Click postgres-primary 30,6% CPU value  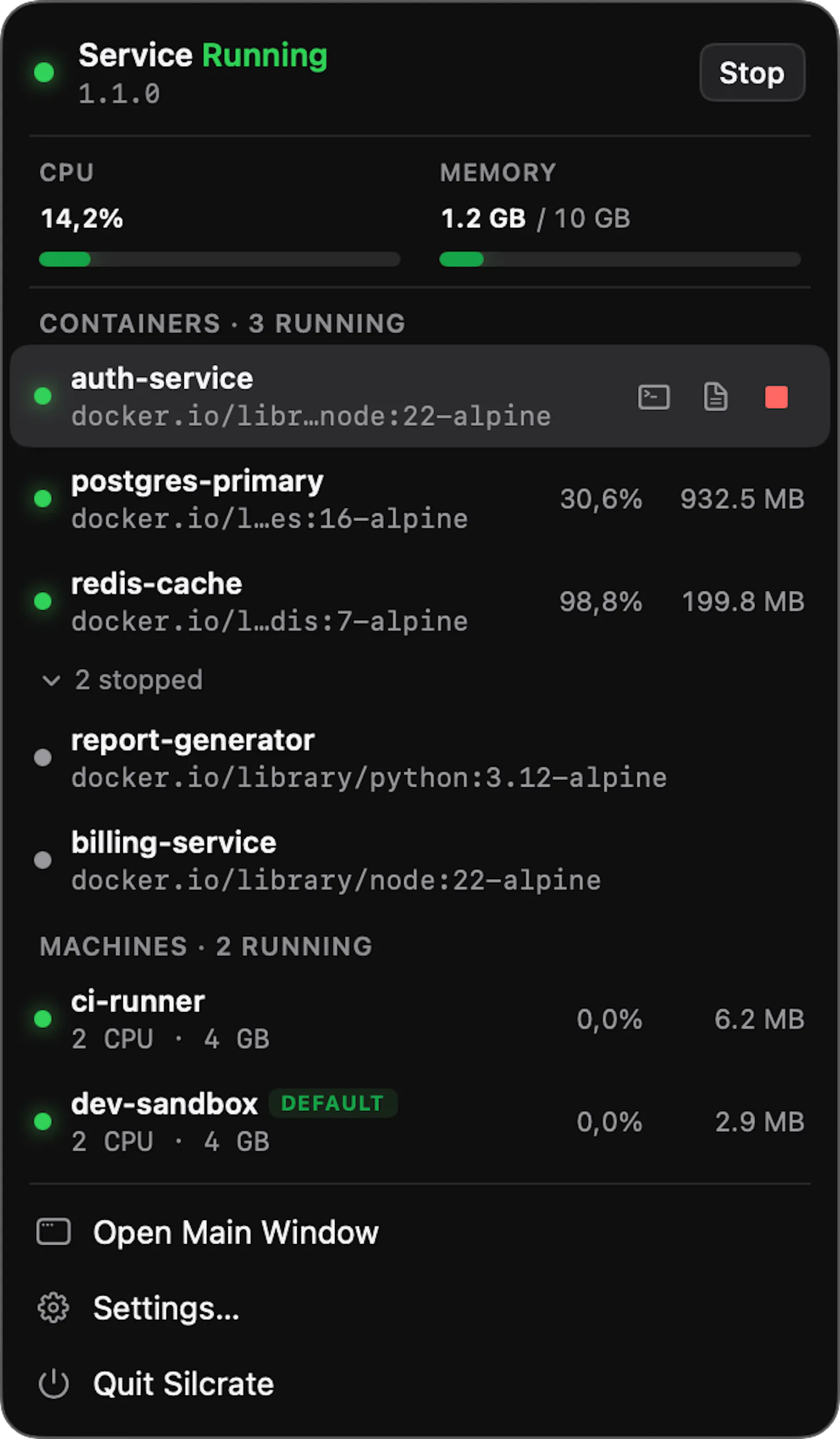(601, 499)
